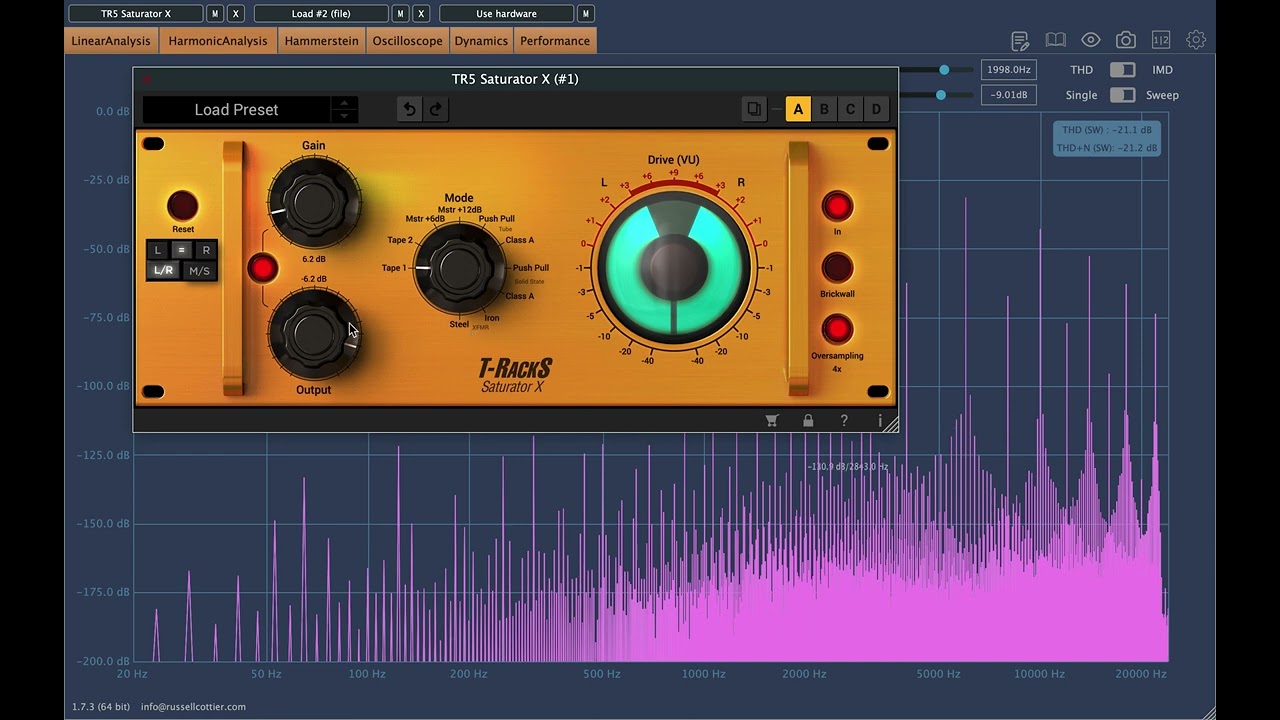Switch to L/R processing mode
The image size is (1280, 720).
(x=163, y=271)
